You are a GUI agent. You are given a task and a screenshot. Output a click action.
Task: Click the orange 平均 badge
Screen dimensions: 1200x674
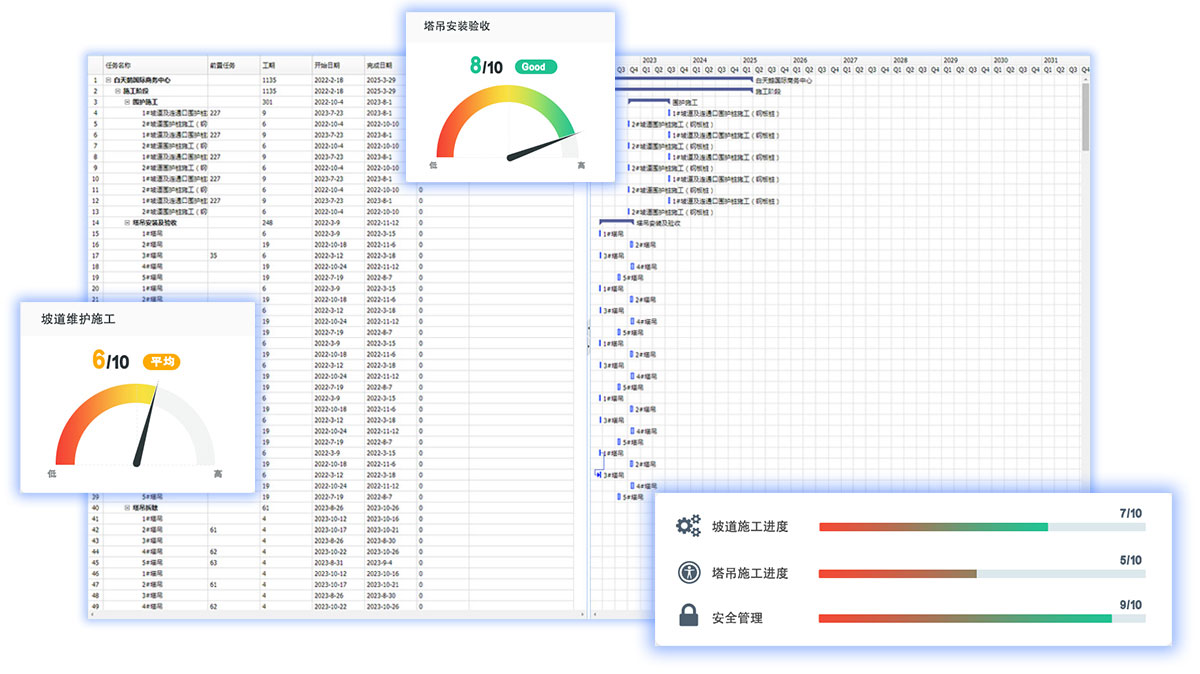point(162,362)
